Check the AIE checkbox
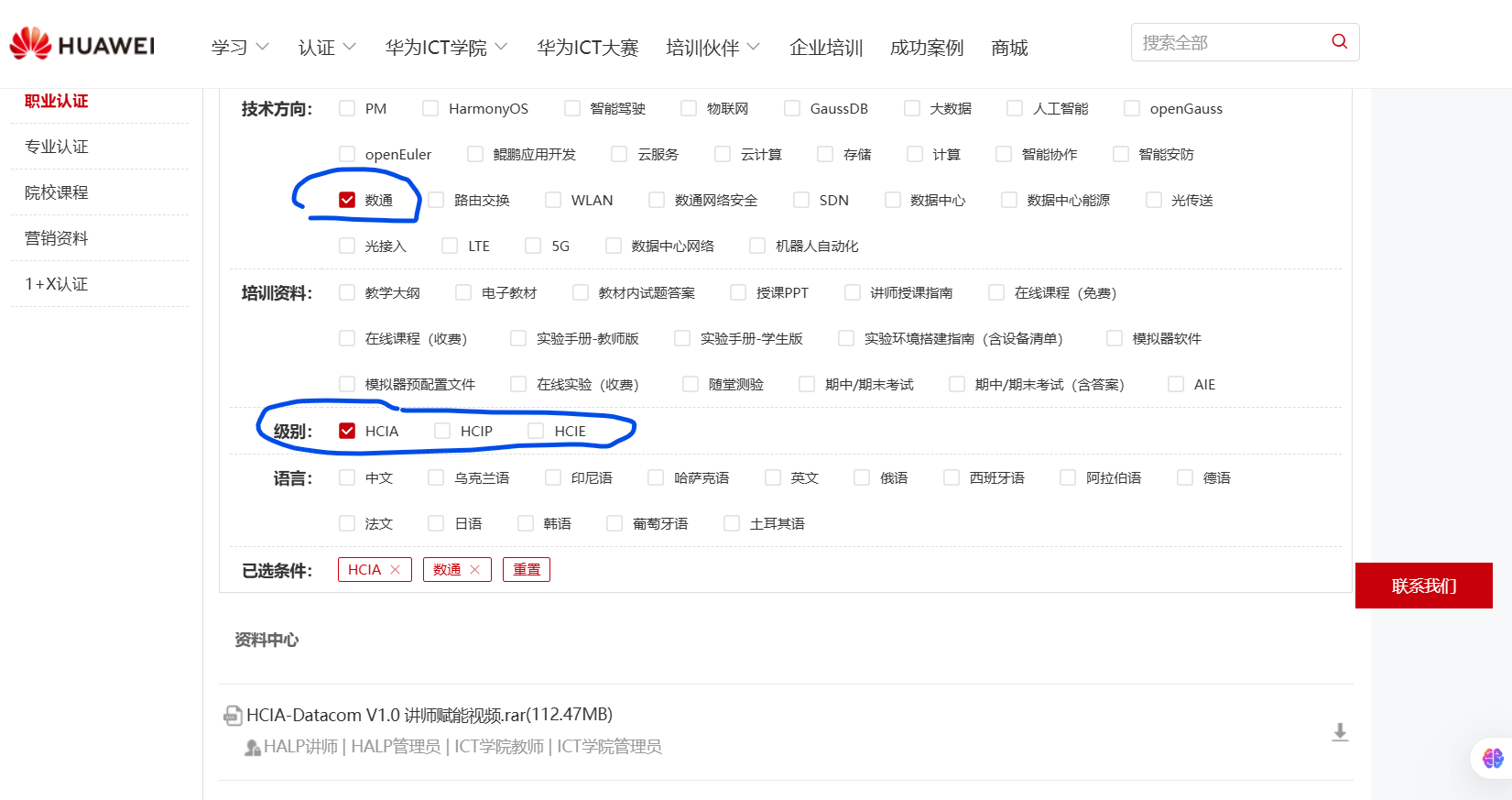Image resolution: width=1512 pixels, height=800 pixels. 1176,384
